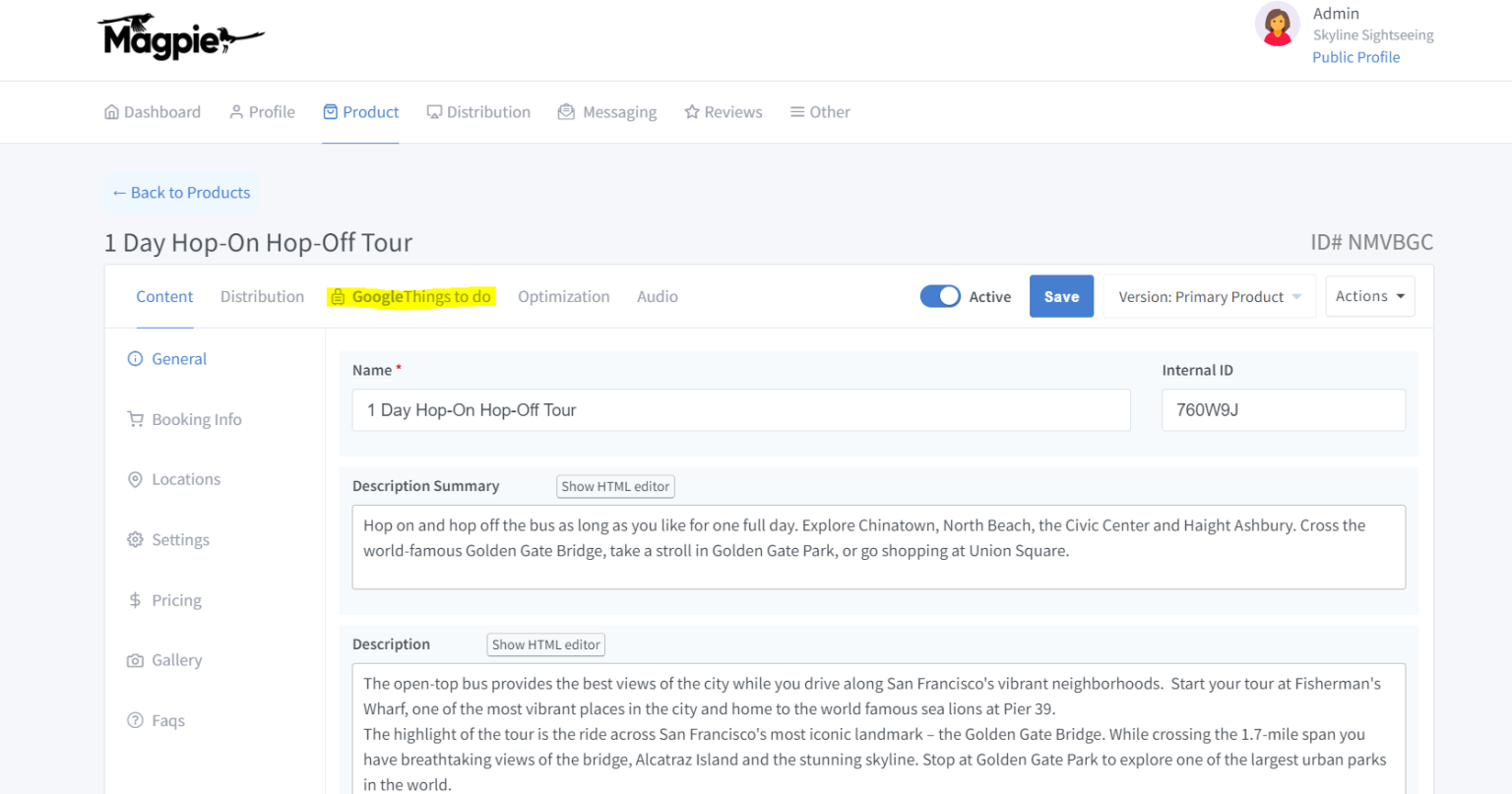Switch to the Google Things to do tab

tap(411, 296)
